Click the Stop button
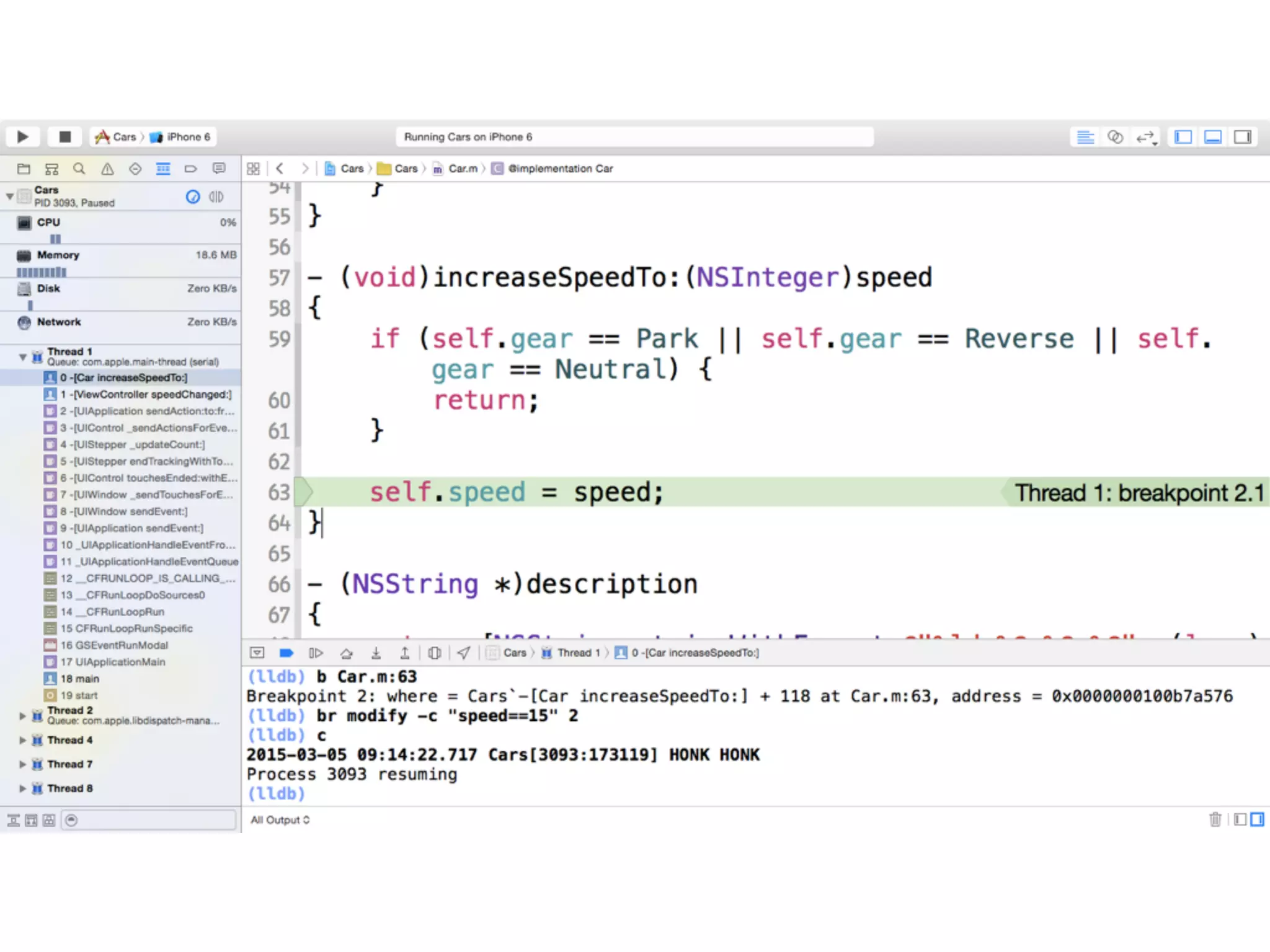 (64, 136)
